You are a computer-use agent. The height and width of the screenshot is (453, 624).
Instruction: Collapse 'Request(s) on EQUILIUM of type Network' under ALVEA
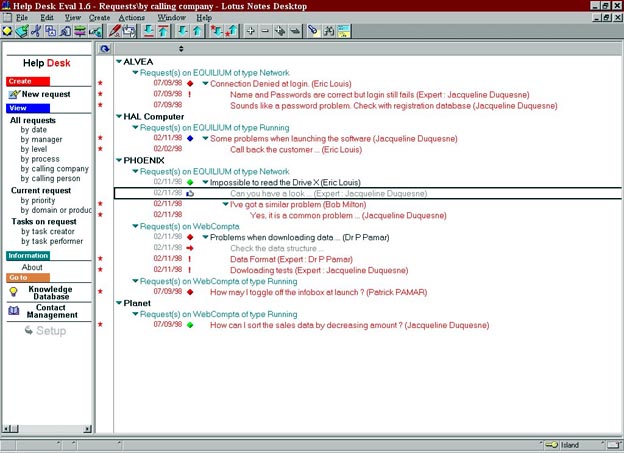click(x=135, y=72)
